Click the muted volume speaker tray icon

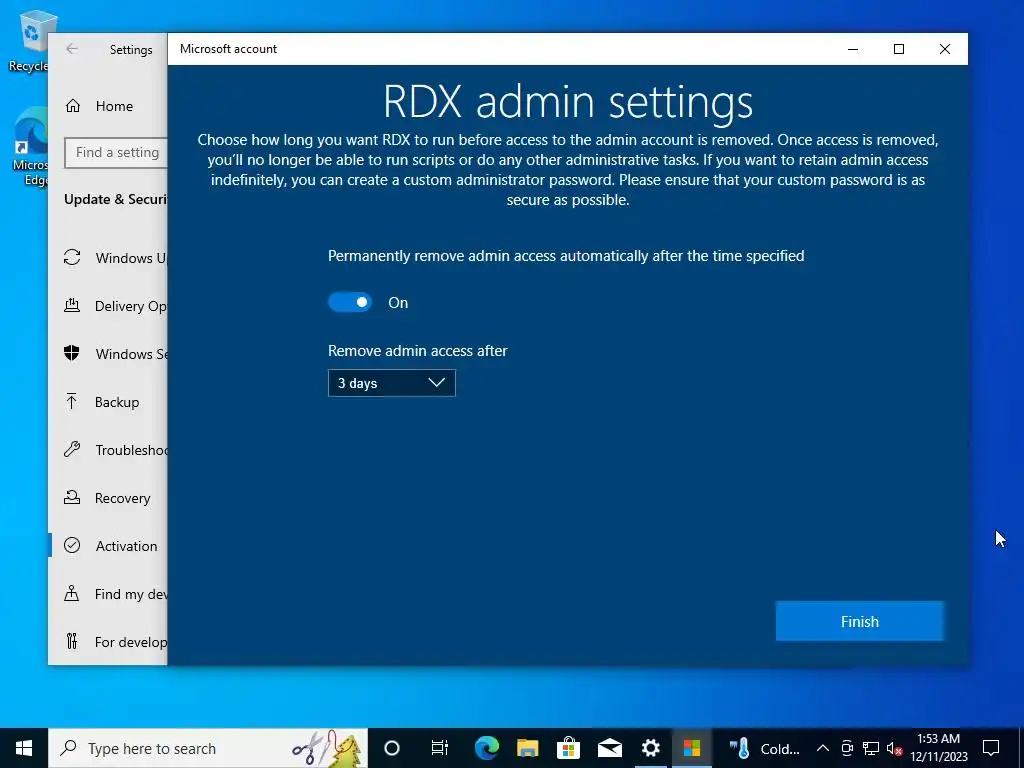894,748
